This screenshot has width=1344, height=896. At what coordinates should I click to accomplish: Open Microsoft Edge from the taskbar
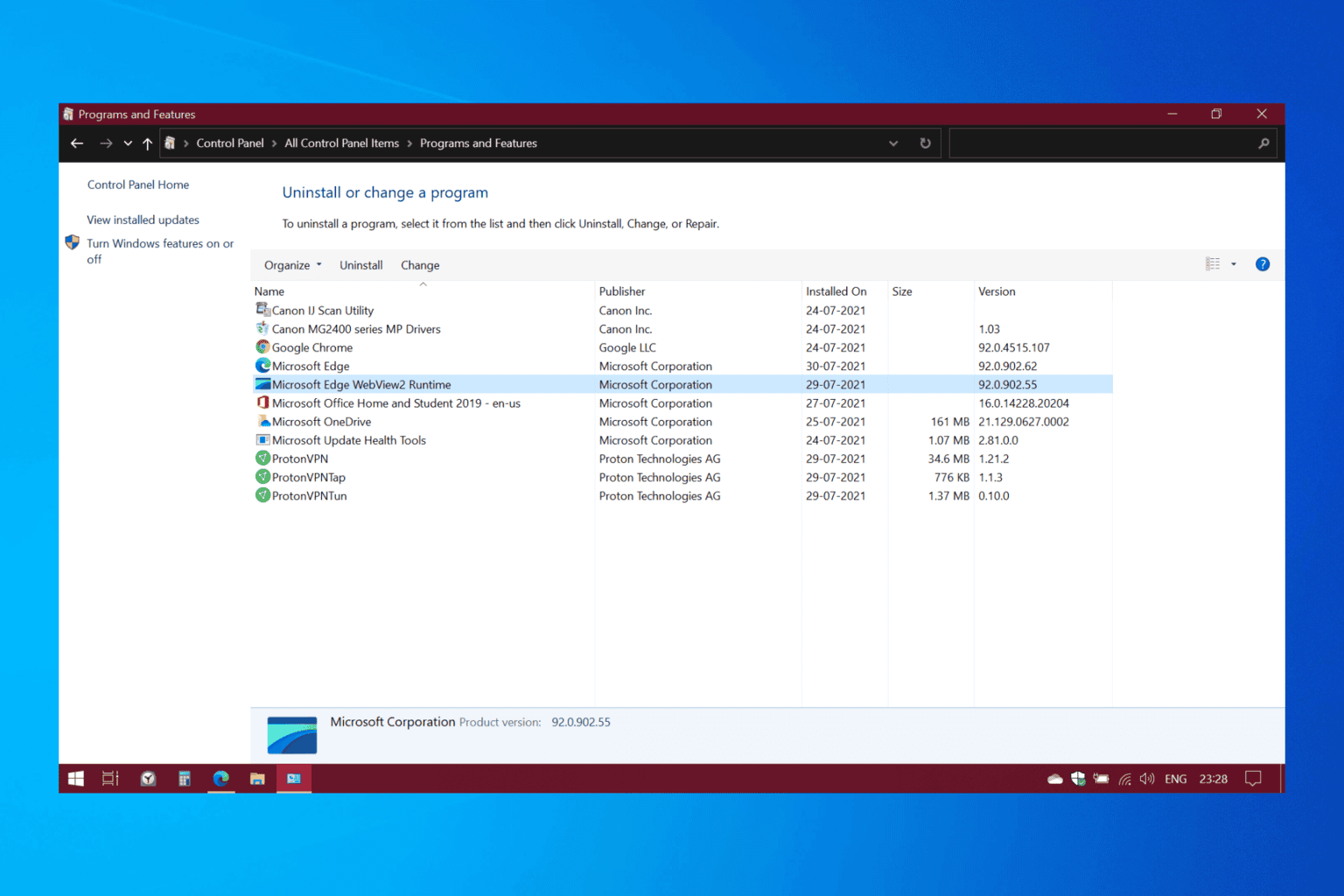pos(220,779)
